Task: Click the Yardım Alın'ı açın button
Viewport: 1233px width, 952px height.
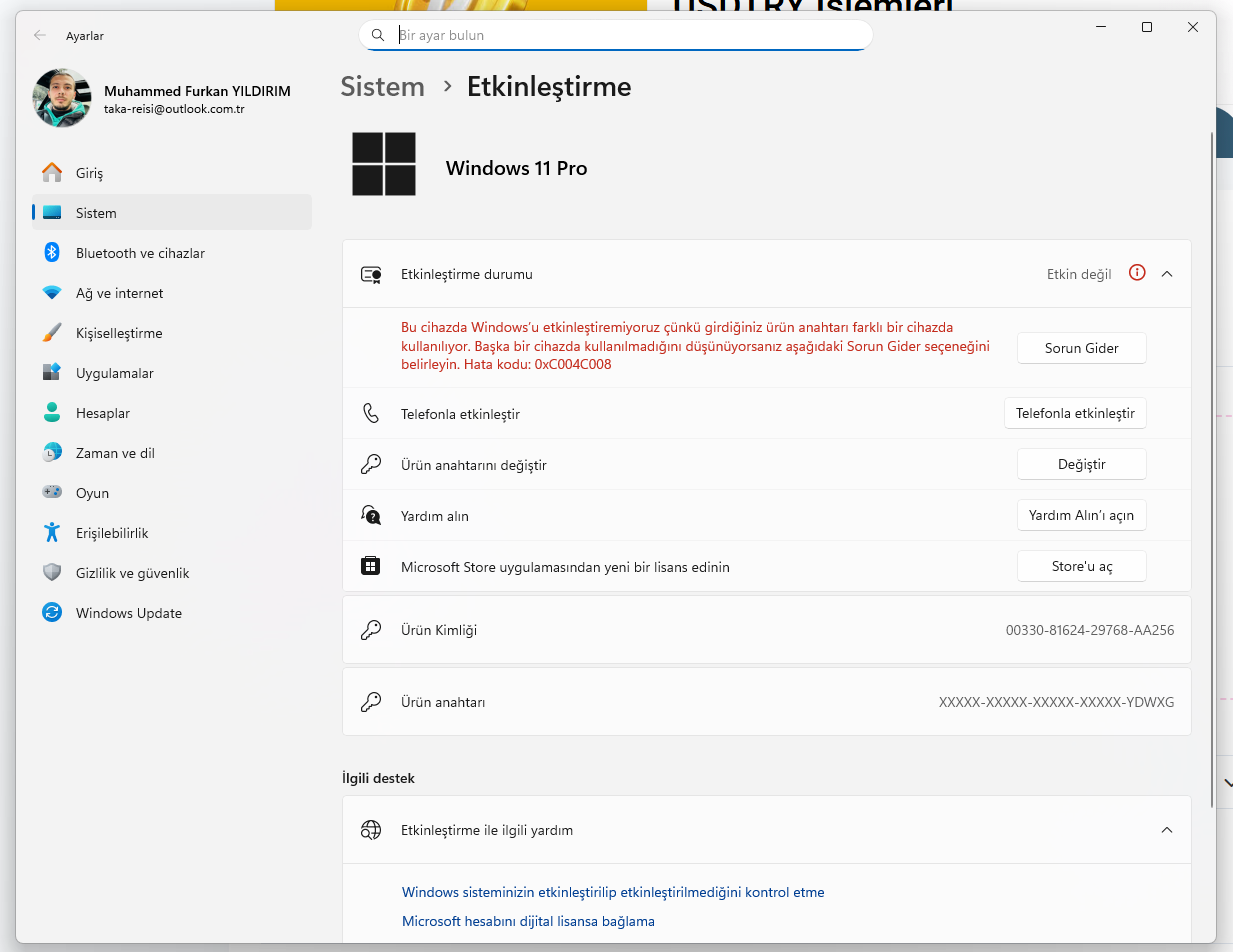Action: coord(1081,515)
